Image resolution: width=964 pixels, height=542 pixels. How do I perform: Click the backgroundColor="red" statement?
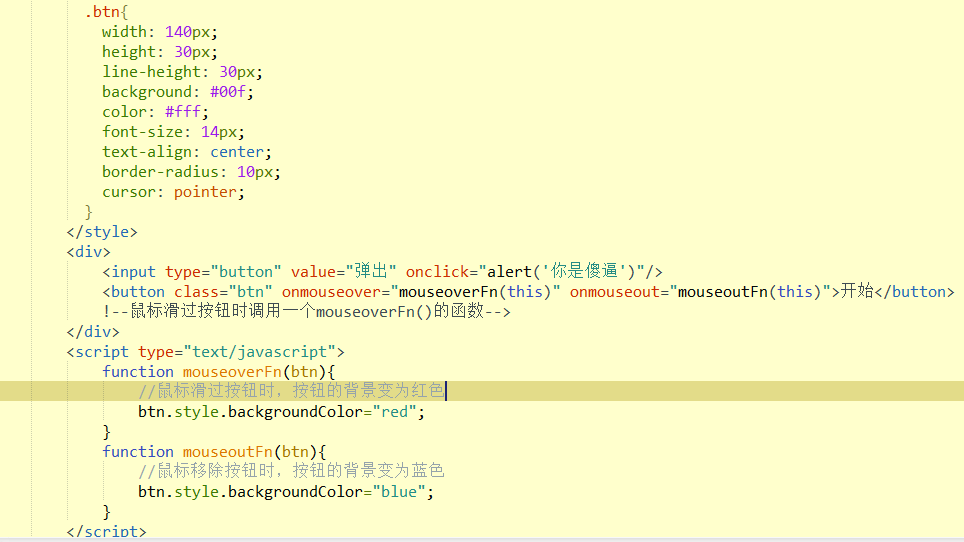[x=282, y=412]
